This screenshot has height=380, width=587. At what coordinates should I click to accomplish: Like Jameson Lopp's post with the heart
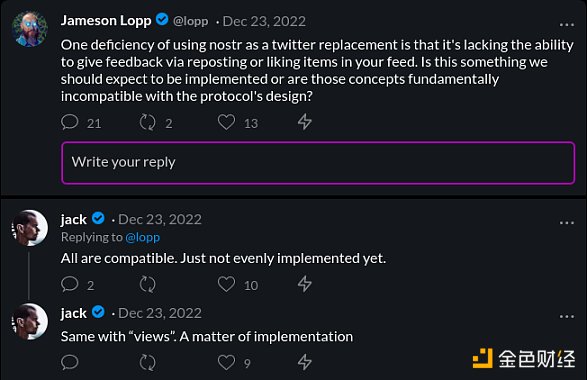pos(226,122)
